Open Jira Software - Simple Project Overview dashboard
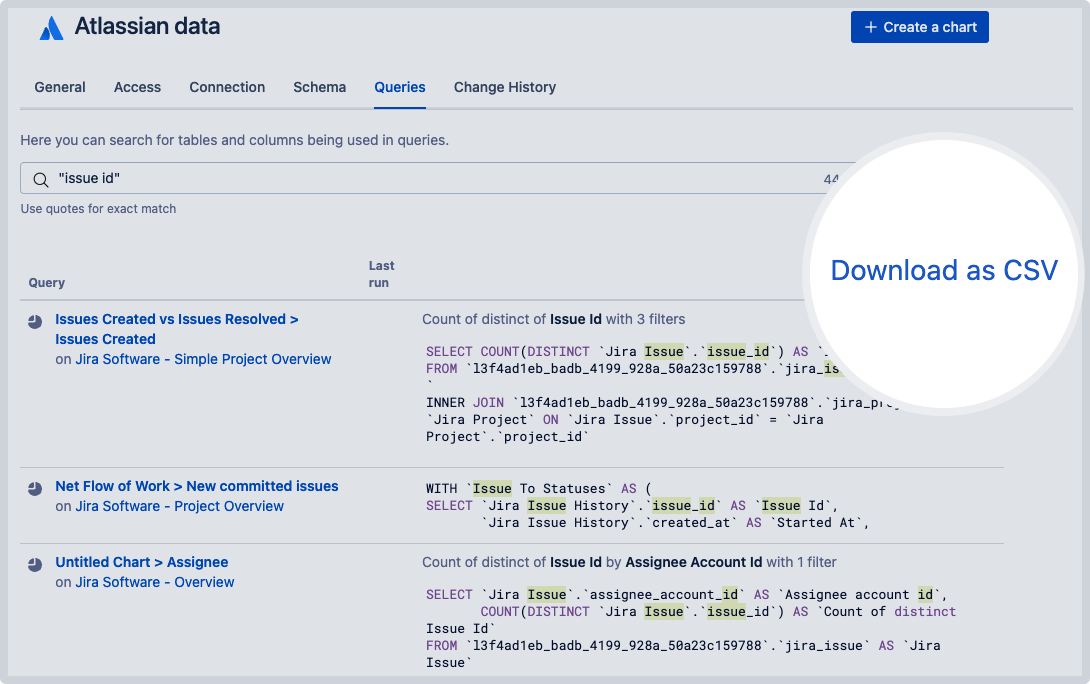 tap(203, 359)
